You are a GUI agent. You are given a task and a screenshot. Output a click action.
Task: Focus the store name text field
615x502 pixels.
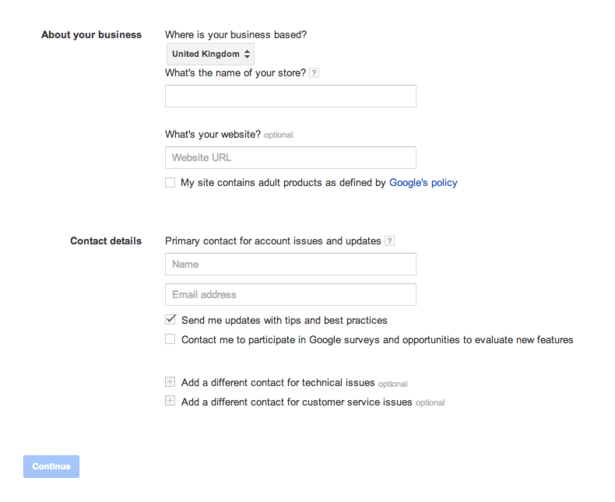click(291, 96)
